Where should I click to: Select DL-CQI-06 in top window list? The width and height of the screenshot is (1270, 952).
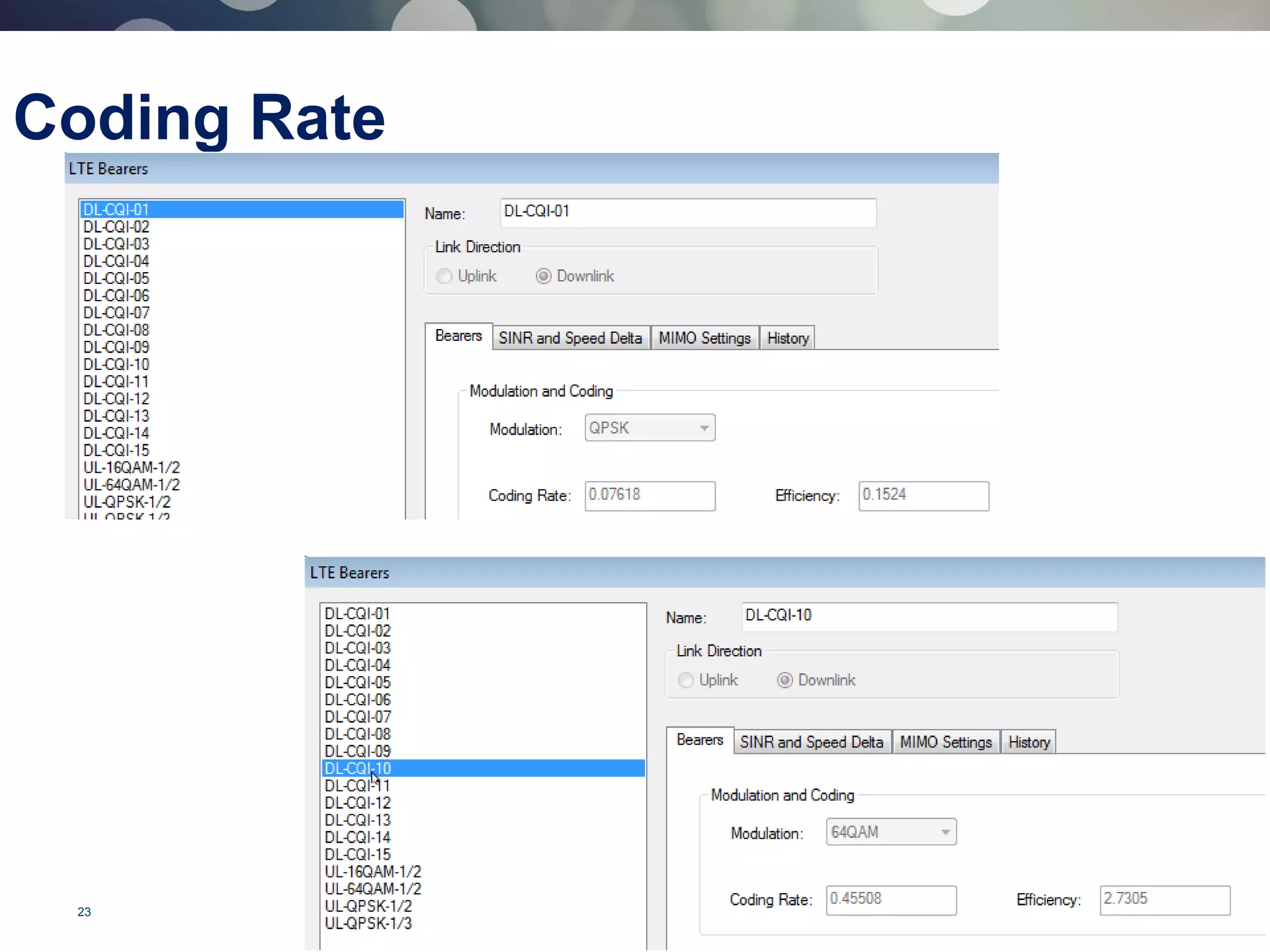click(242, 296)
